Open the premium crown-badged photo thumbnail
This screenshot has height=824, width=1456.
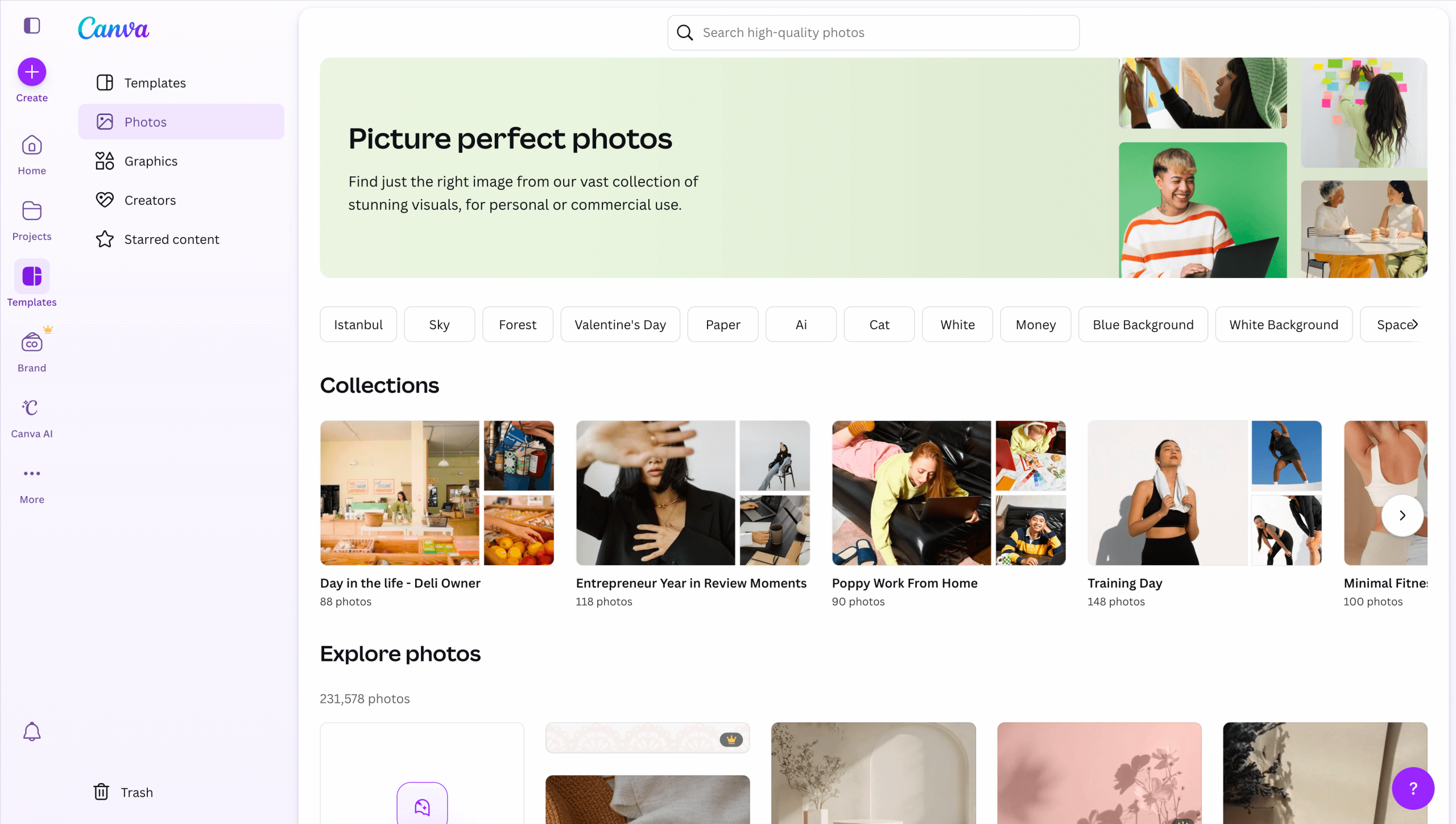coord(647,738)
